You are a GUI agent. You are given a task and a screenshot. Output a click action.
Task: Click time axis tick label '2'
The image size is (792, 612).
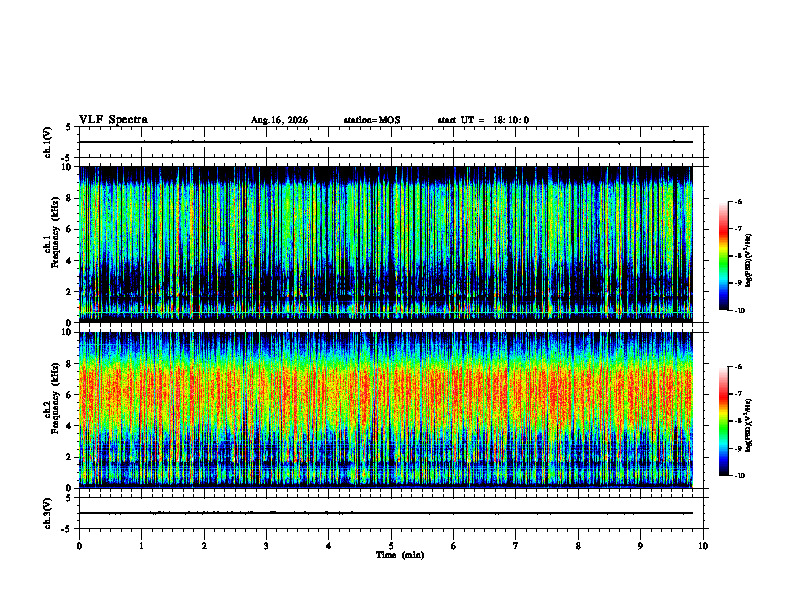[x=204, y=546]
